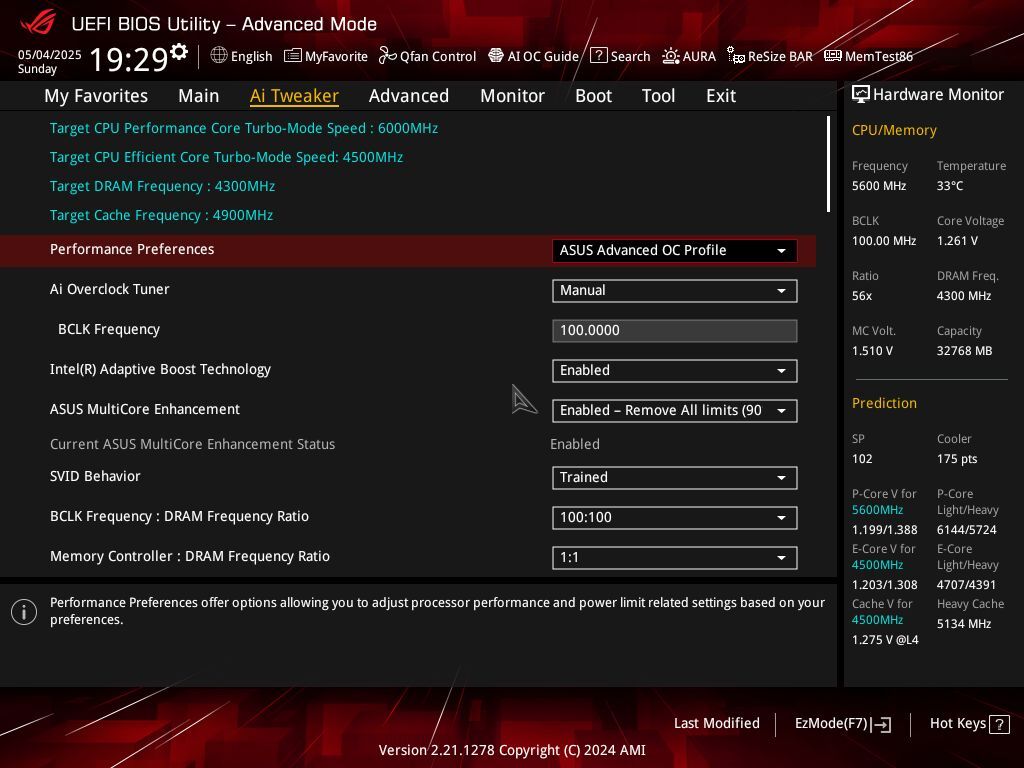The image size is (1024, 768).
Task: Go to the Boot tab
Action: coord(593,96)
